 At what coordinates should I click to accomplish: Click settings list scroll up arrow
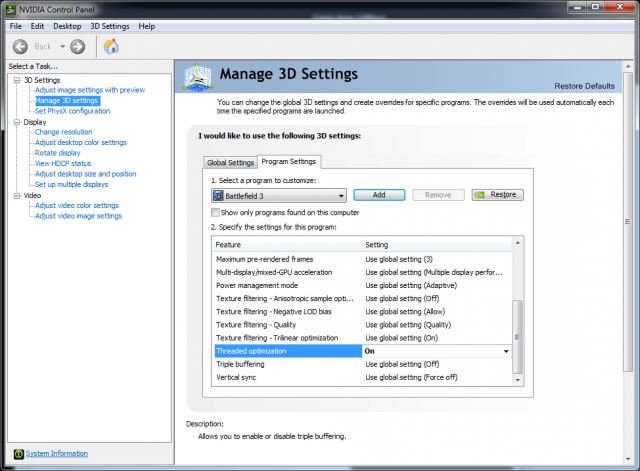(518, 243)
